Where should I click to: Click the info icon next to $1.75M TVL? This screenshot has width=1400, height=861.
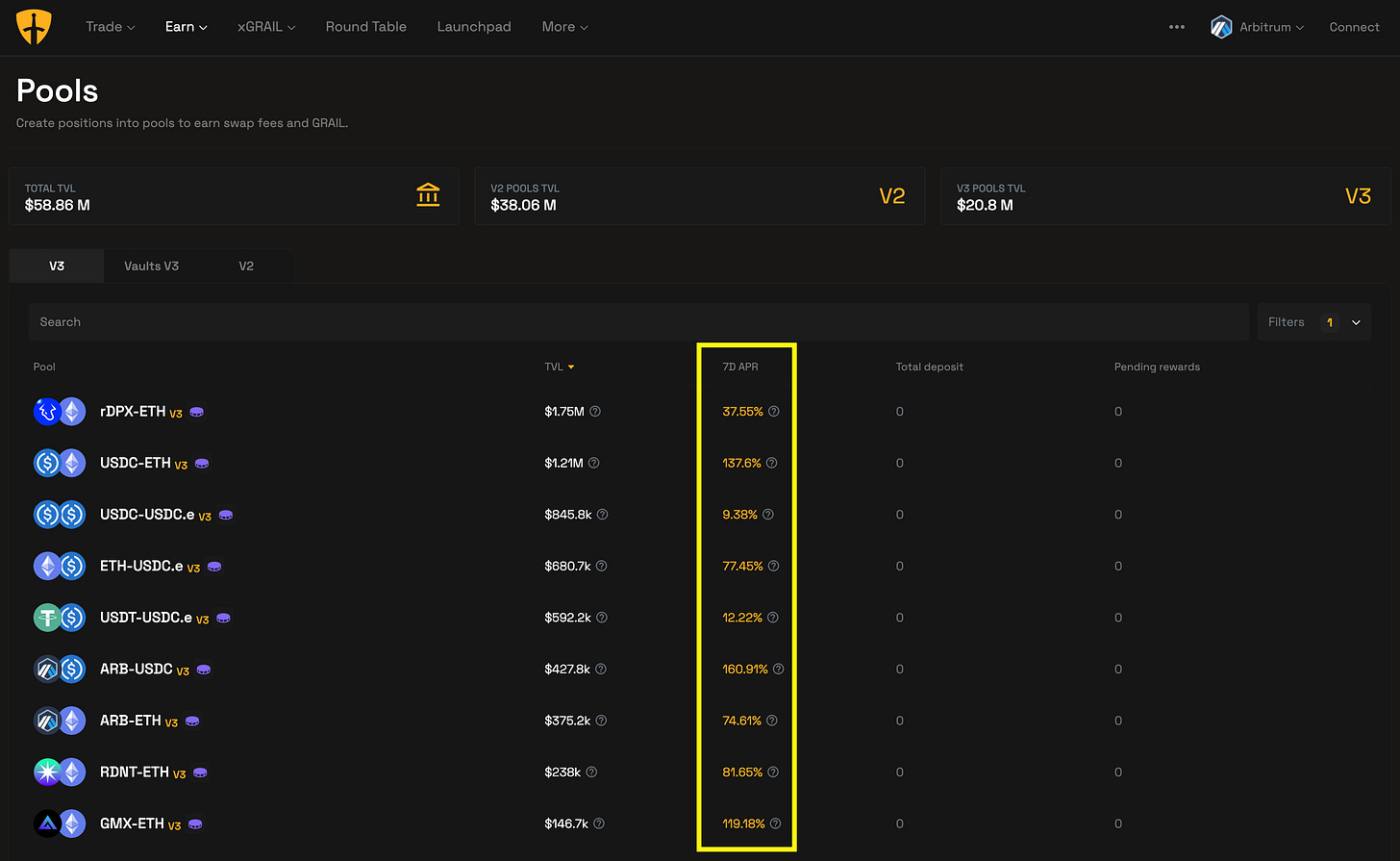point(595,412)
